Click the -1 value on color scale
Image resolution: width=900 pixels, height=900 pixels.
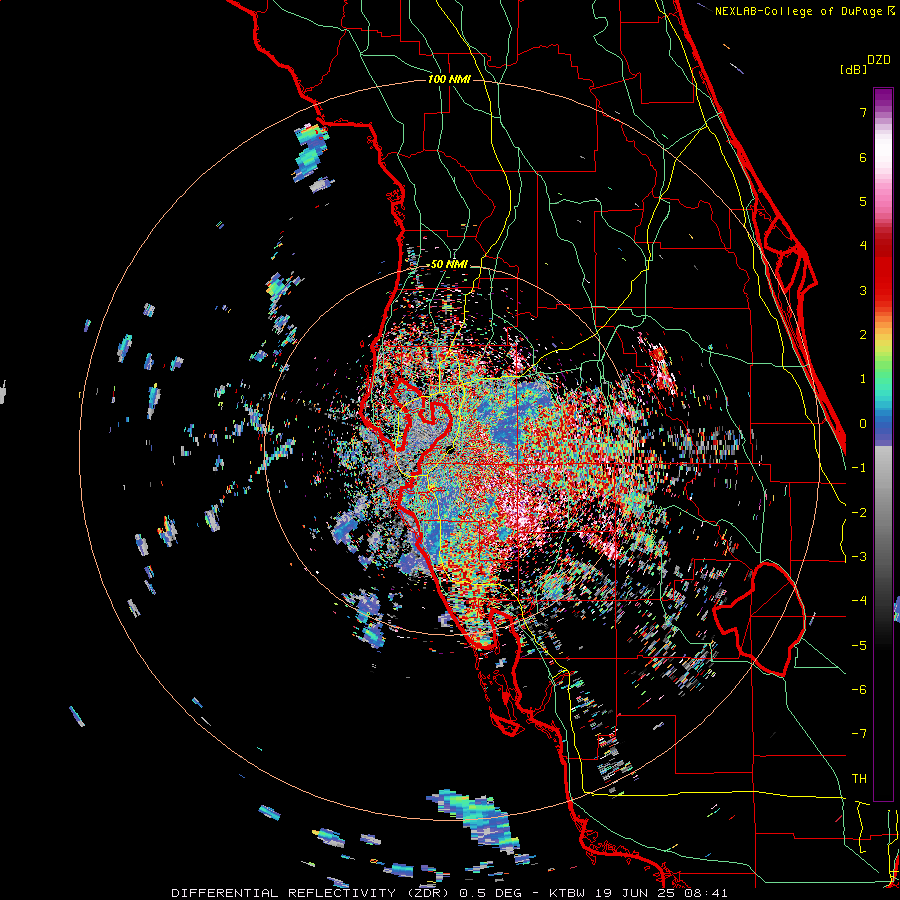pos(859,468)
